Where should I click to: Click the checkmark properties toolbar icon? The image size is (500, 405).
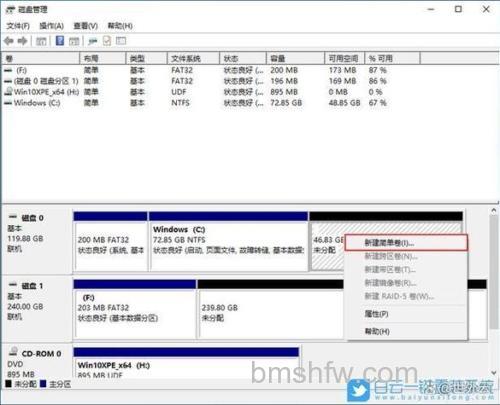107,41
